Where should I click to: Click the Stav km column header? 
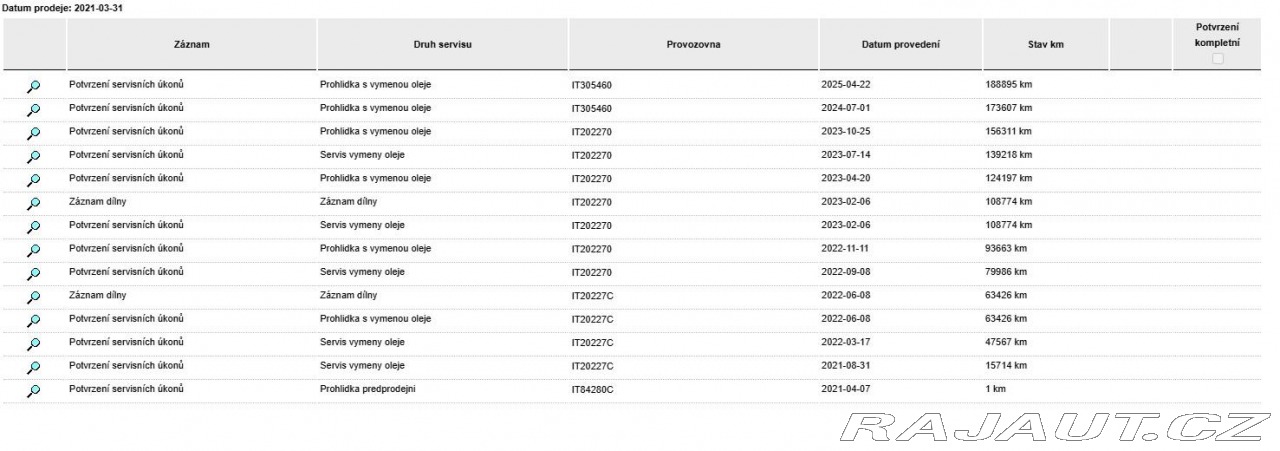coord(1046,46)
